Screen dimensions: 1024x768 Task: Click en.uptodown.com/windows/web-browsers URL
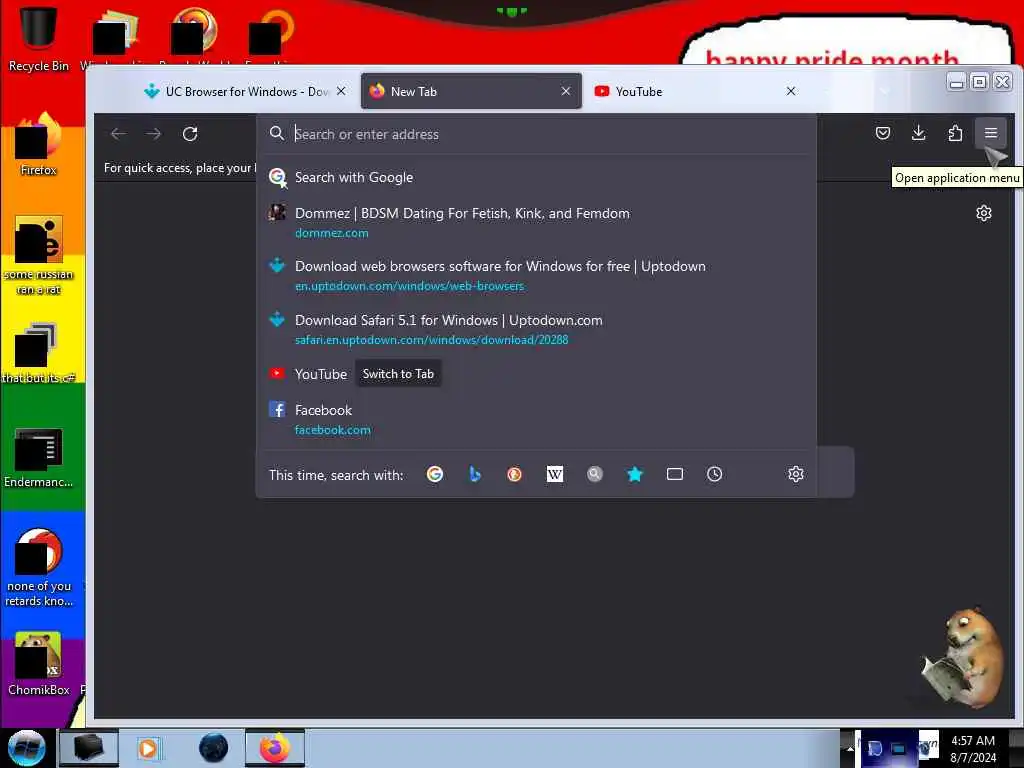(409, 286)
